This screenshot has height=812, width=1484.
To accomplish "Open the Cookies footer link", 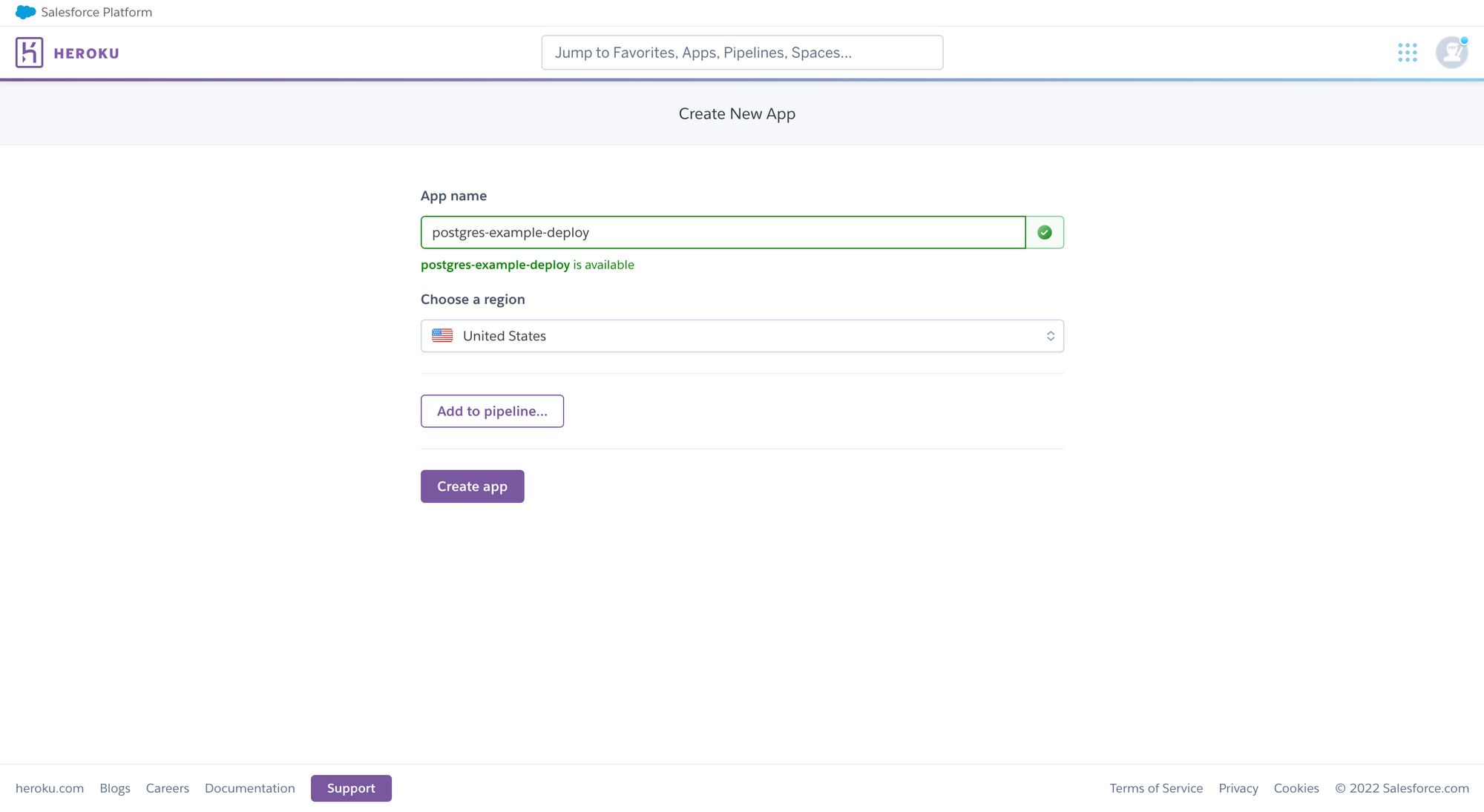I will [1296, 788].
